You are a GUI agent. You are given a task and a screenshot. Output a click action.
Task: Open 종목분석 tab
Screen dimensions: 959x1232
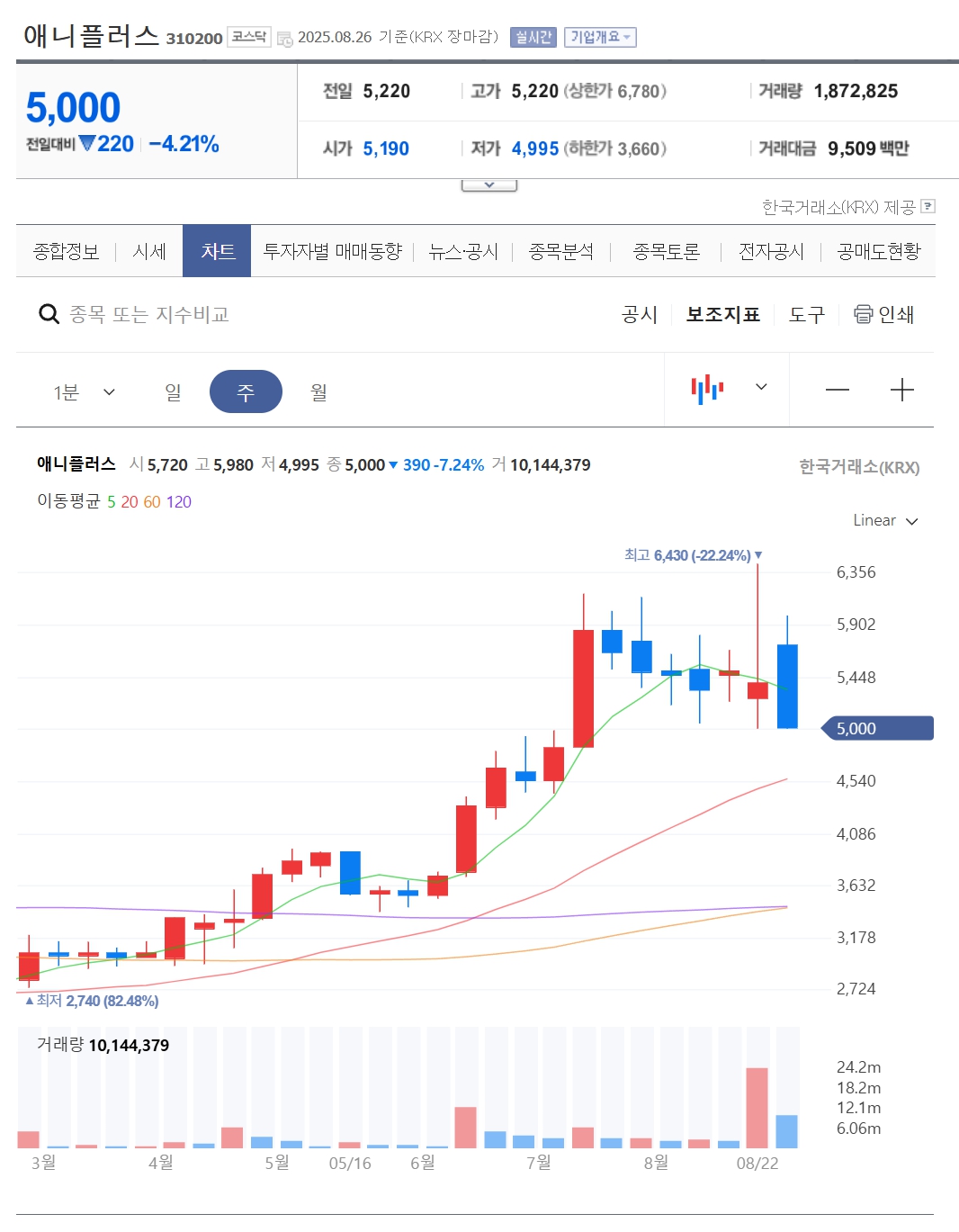coord(561,251)
